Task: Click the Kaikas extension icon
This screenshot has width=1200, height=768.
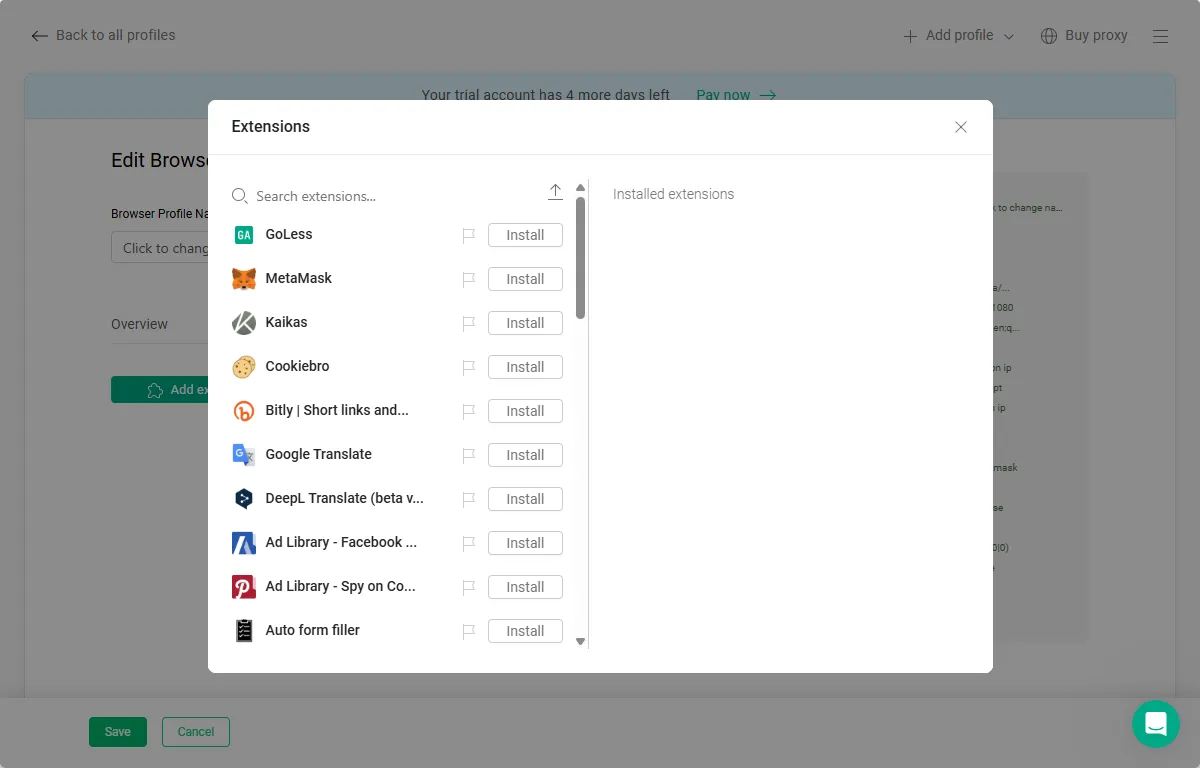Action: click(244, 323)
